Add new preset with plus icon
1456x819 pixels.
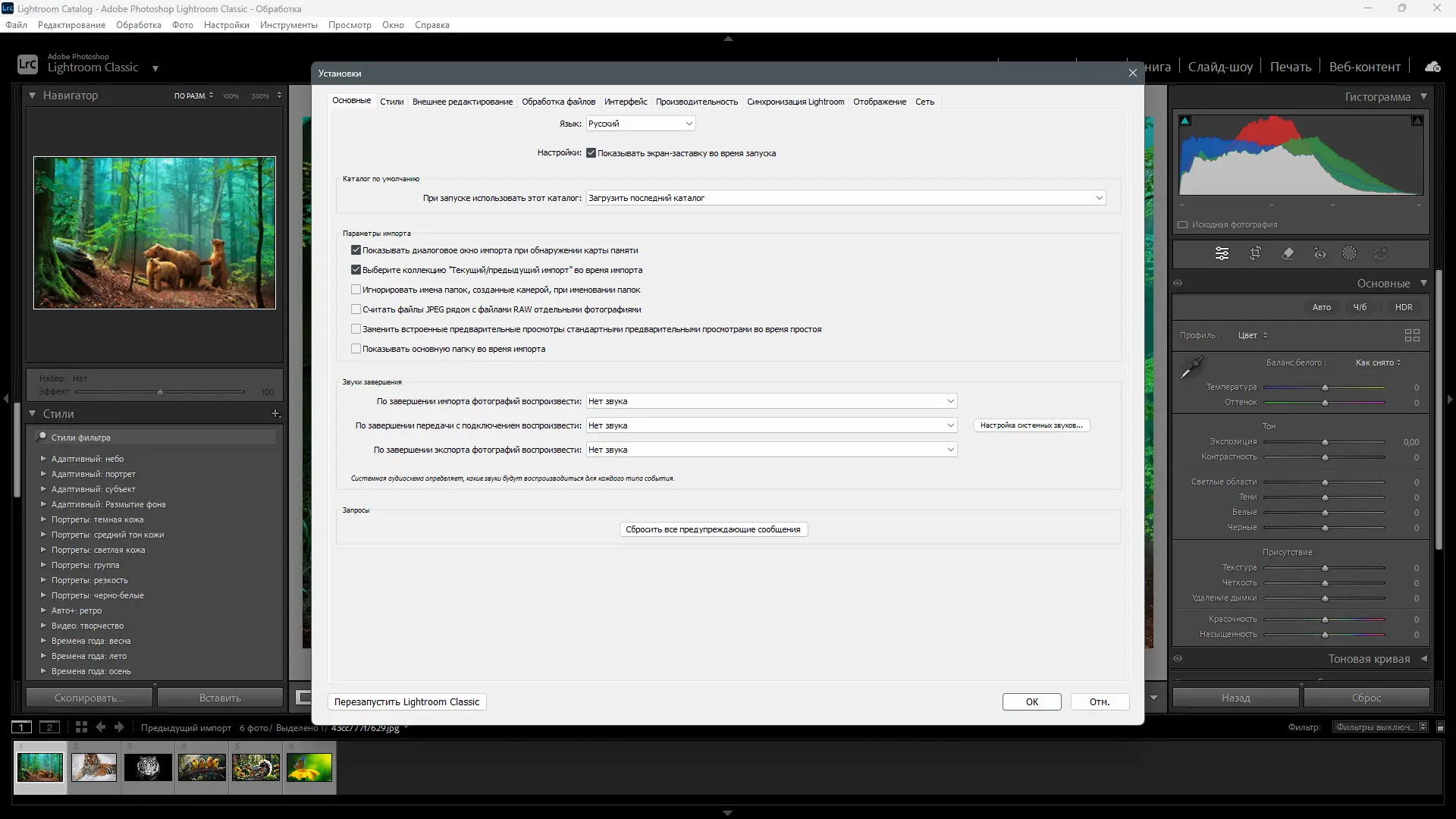(275, 414)
